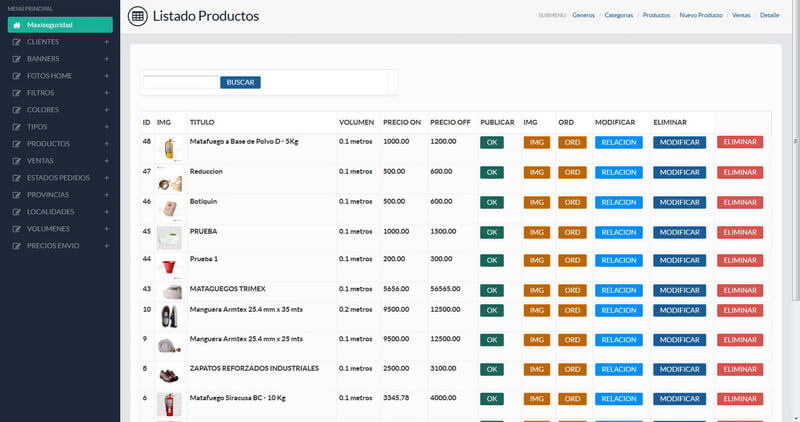Toggle the OK publish button for product 48
The height and width of the screenshot is (422, 800).
point(492,142)
